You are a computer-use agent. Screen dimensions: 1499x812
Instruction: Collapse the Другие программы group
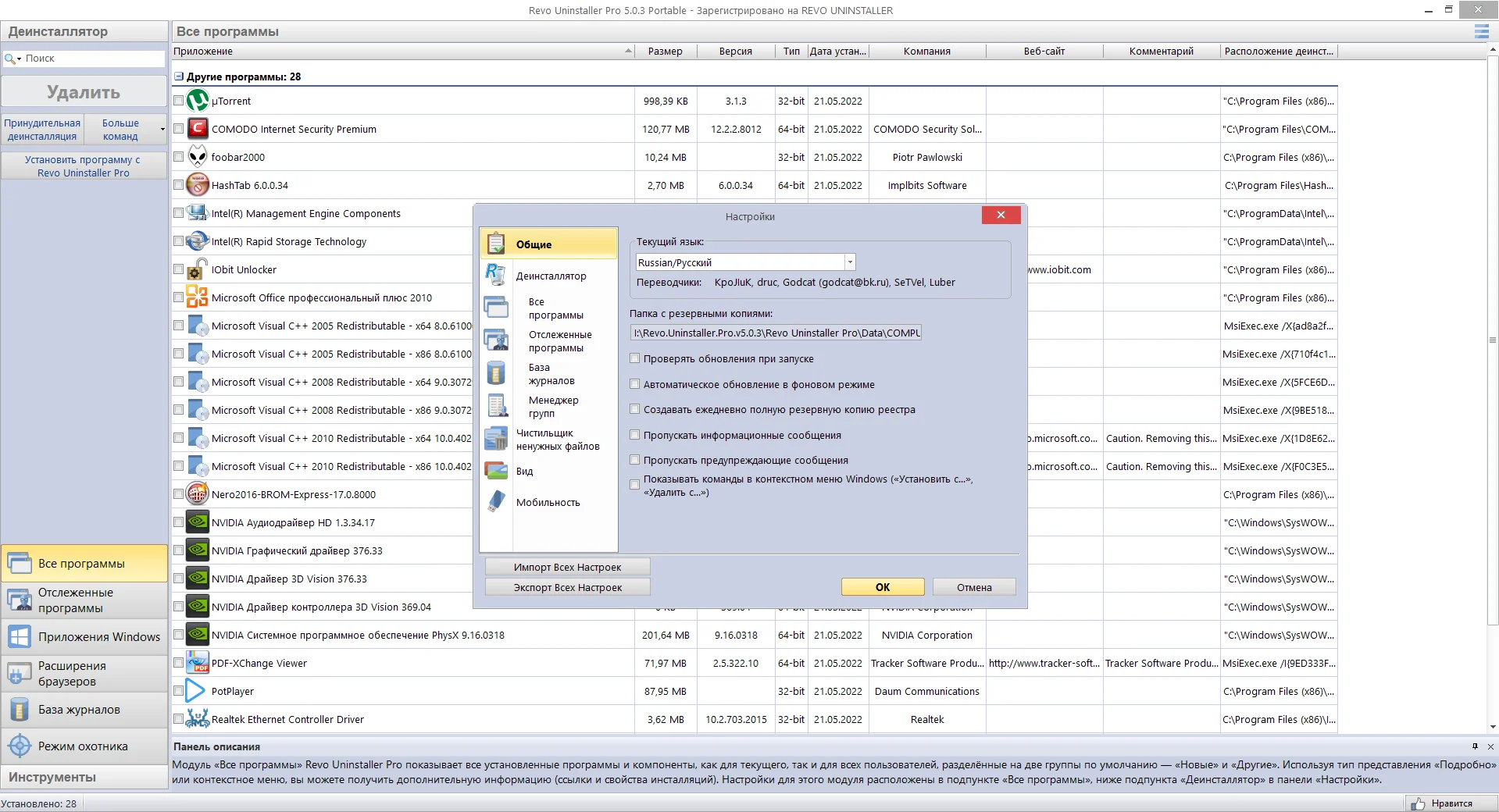coord(179,77)
